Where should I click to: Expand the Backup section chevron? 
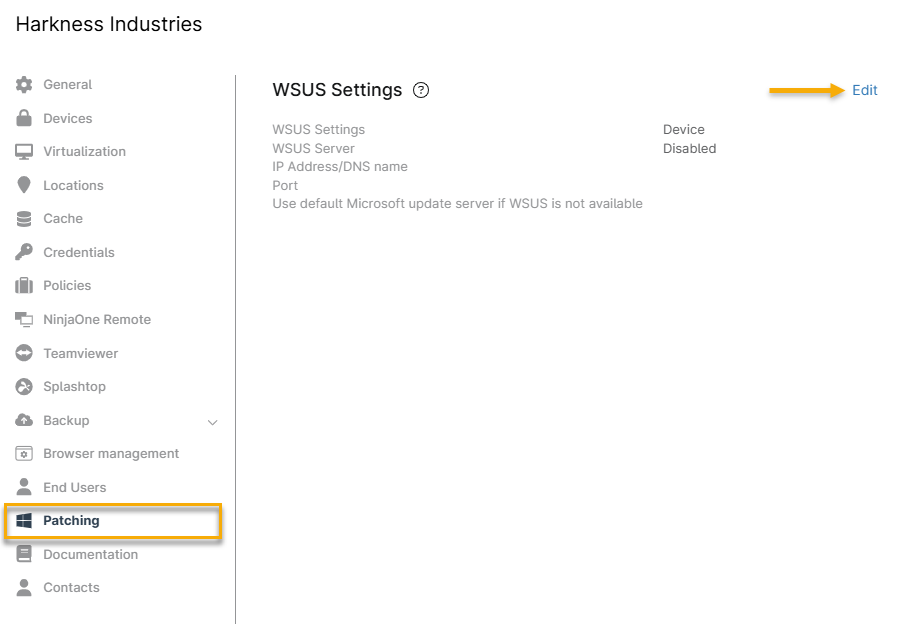(212, 422)
